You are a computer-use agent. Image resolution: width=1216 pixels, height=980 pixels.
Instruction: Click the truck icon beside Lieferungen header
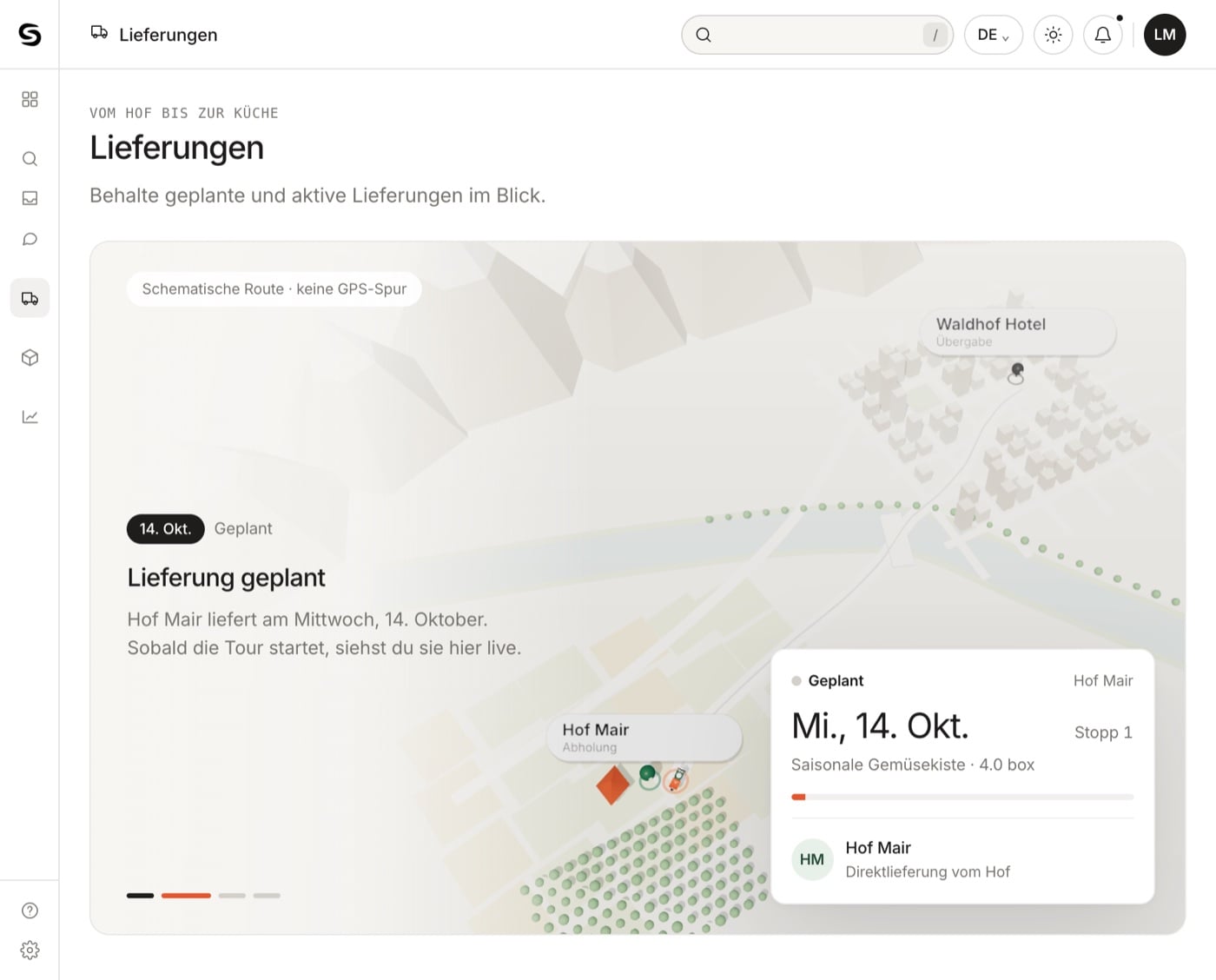click(99, 33)
